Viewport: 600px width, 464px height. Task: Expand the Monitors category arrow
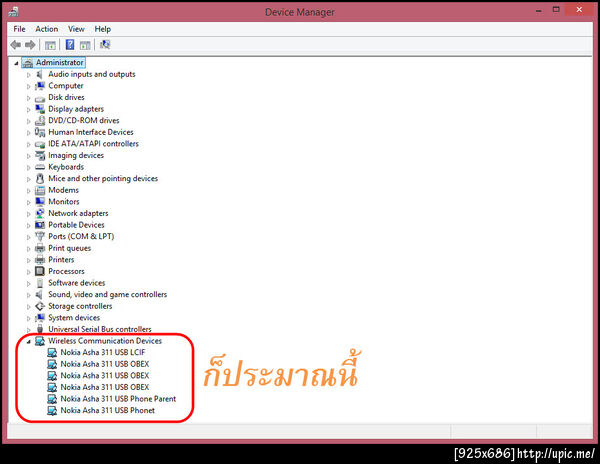[x=28, y=202]
